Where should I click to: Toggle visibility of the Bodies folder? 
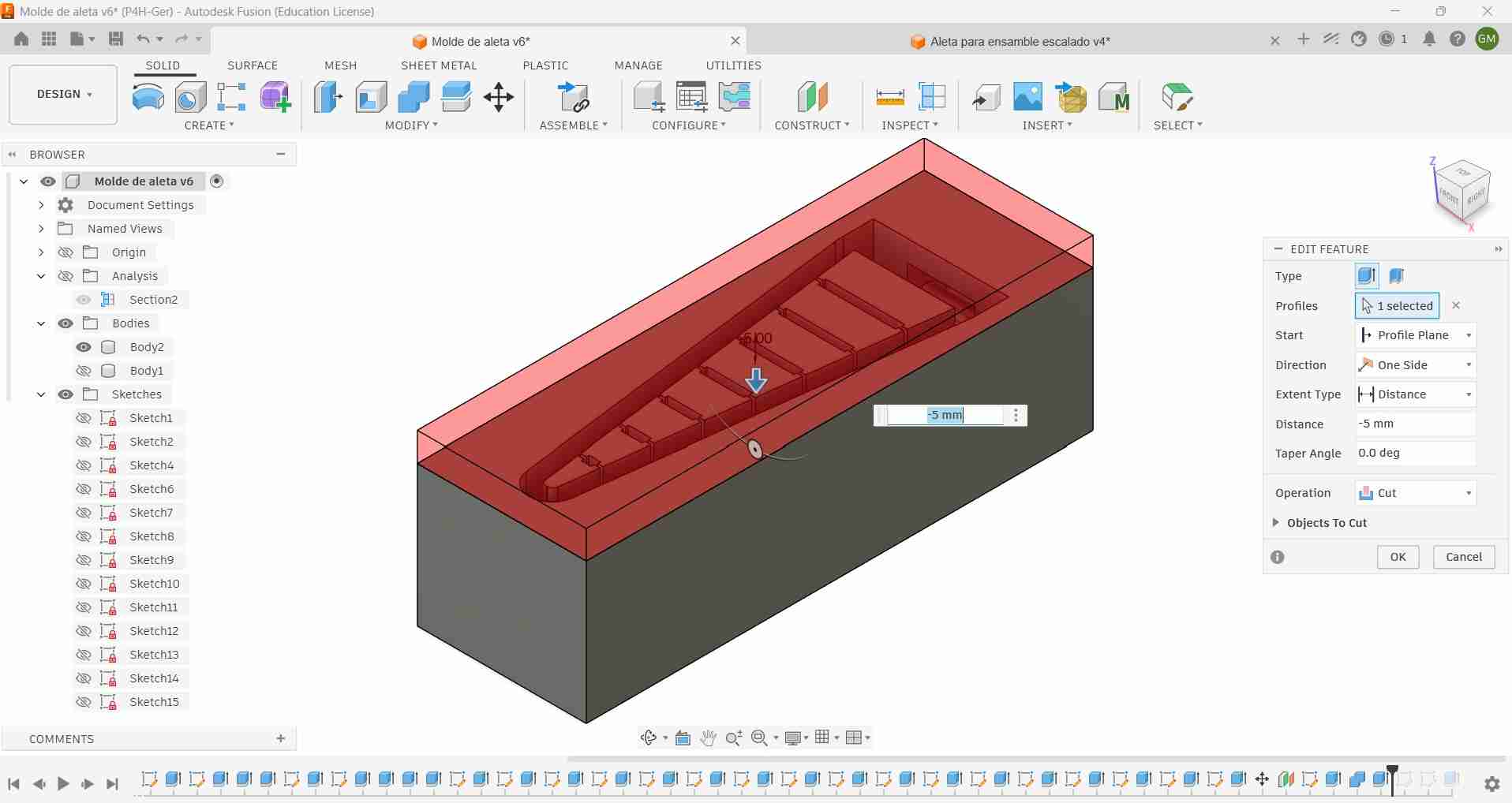pyautogui.click(x=65, y=323)
